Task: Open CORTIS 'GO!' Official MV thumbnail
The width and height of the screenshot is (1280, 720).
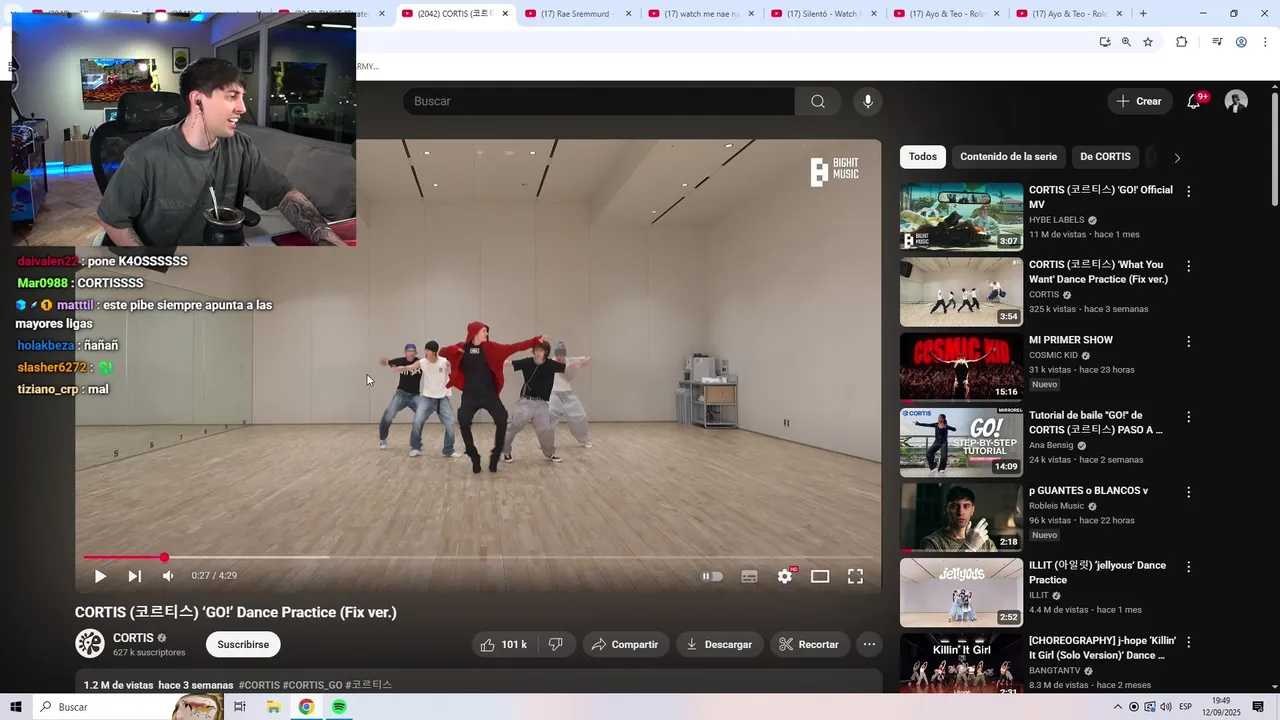Action: click(961, 216)
